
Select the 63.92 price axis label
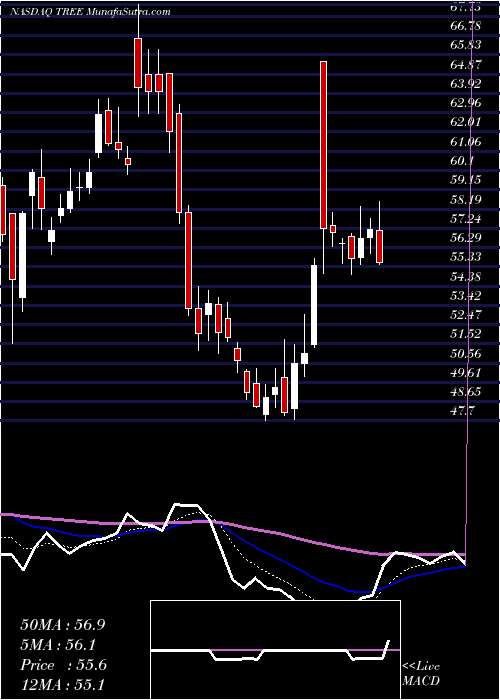click(466, 83)
